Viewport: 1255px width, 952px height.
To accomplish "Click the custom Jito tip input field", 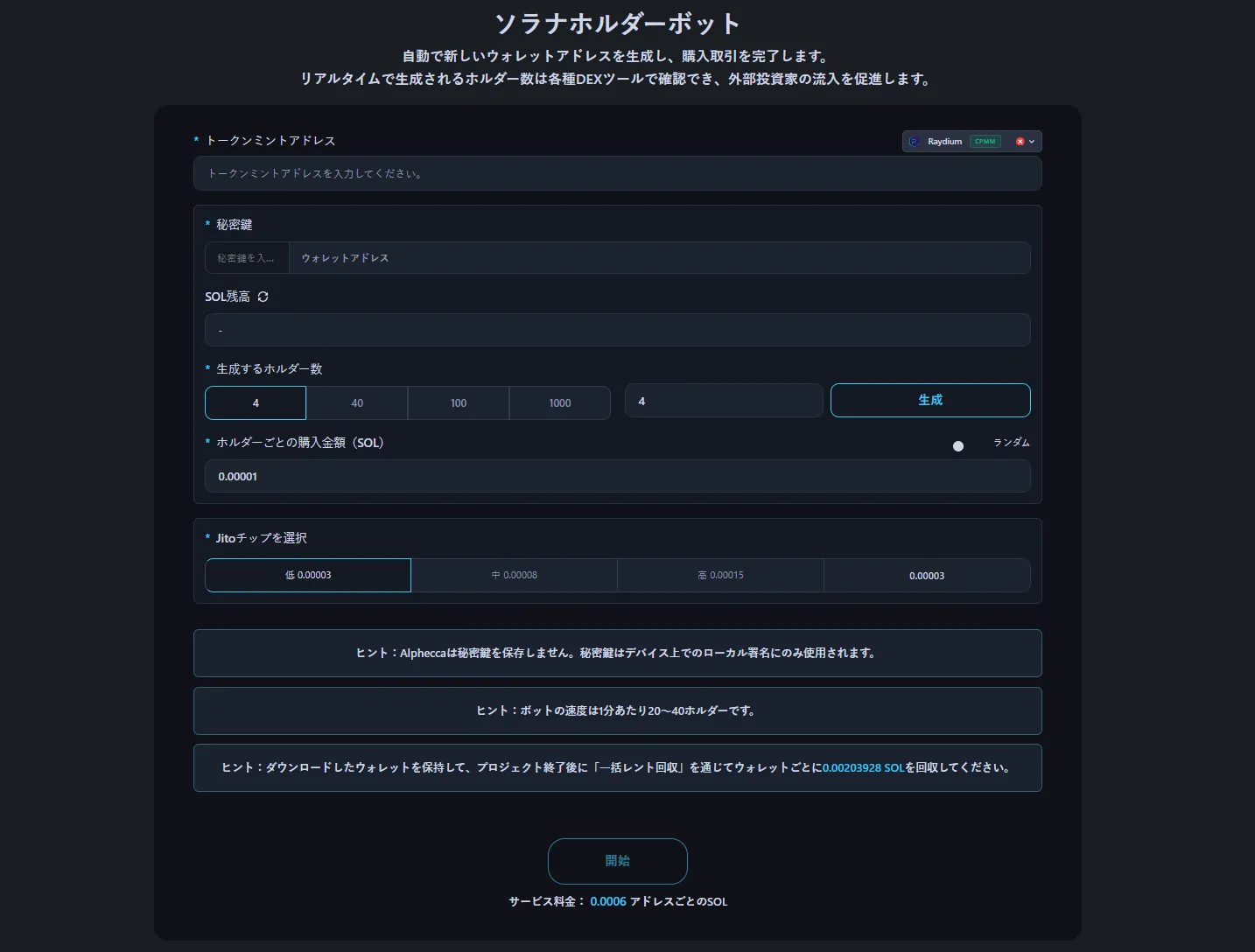I will click(x=926, y=576).
